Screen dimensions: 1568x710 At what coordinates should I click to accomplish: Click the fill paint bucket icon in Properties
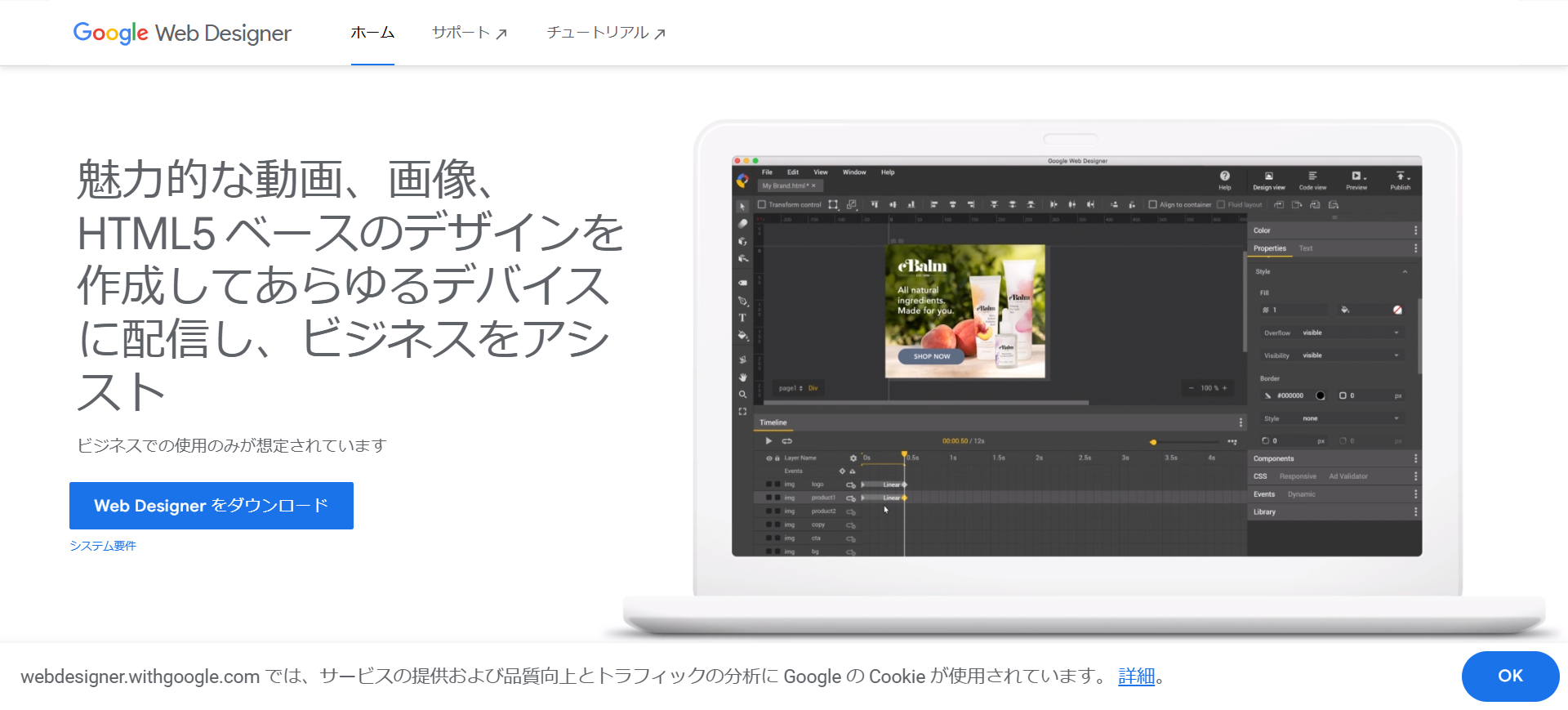[x=1345, y=310]
